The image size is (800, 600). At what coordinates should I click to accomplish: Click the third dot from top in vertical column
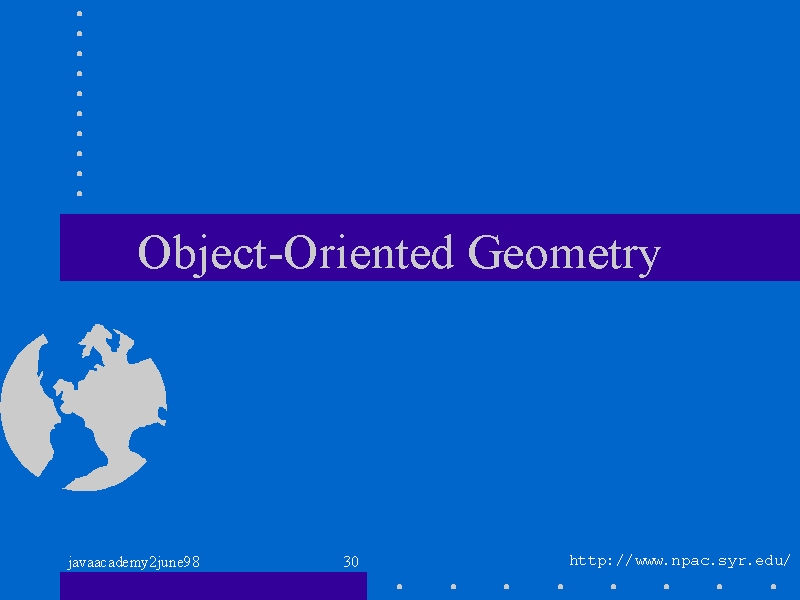pos(80,54)
